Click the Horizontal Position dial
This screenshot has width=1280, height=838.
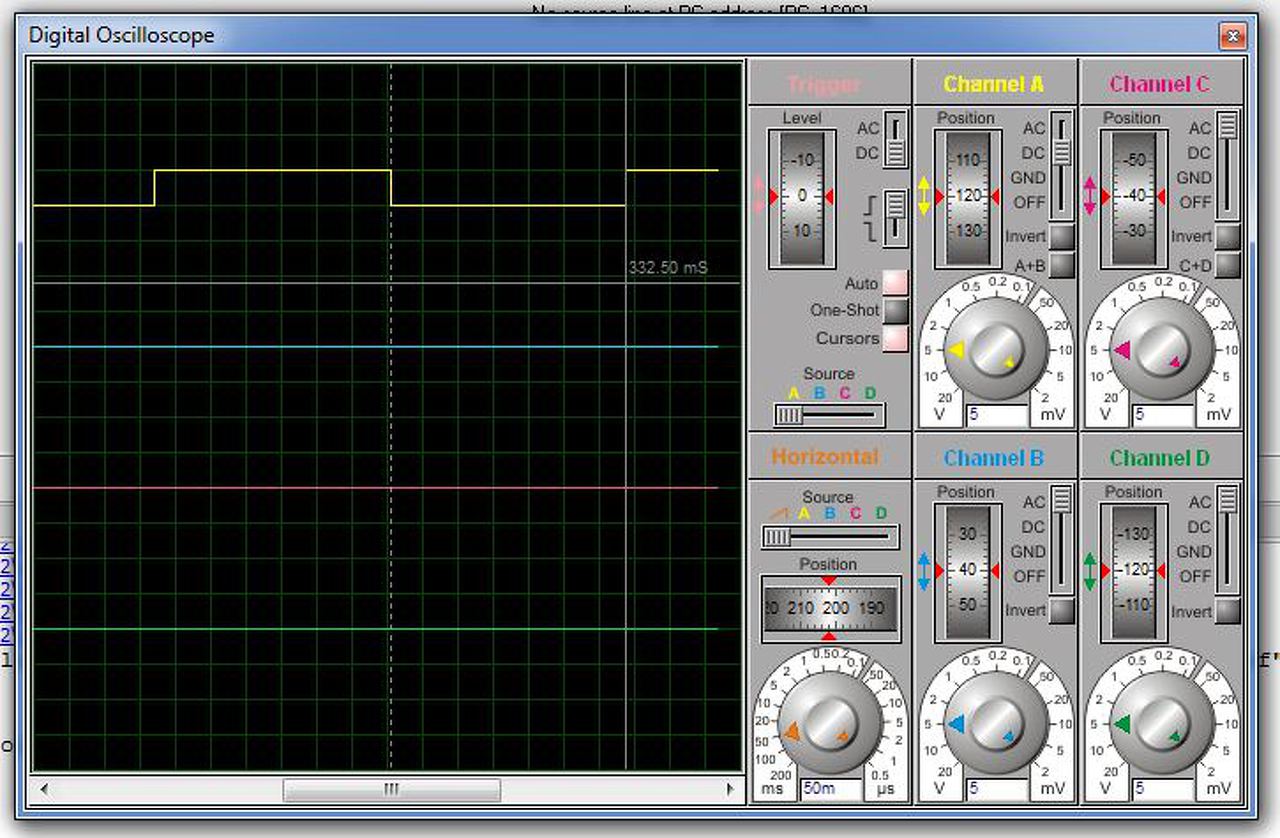click(x=830, y=608)
